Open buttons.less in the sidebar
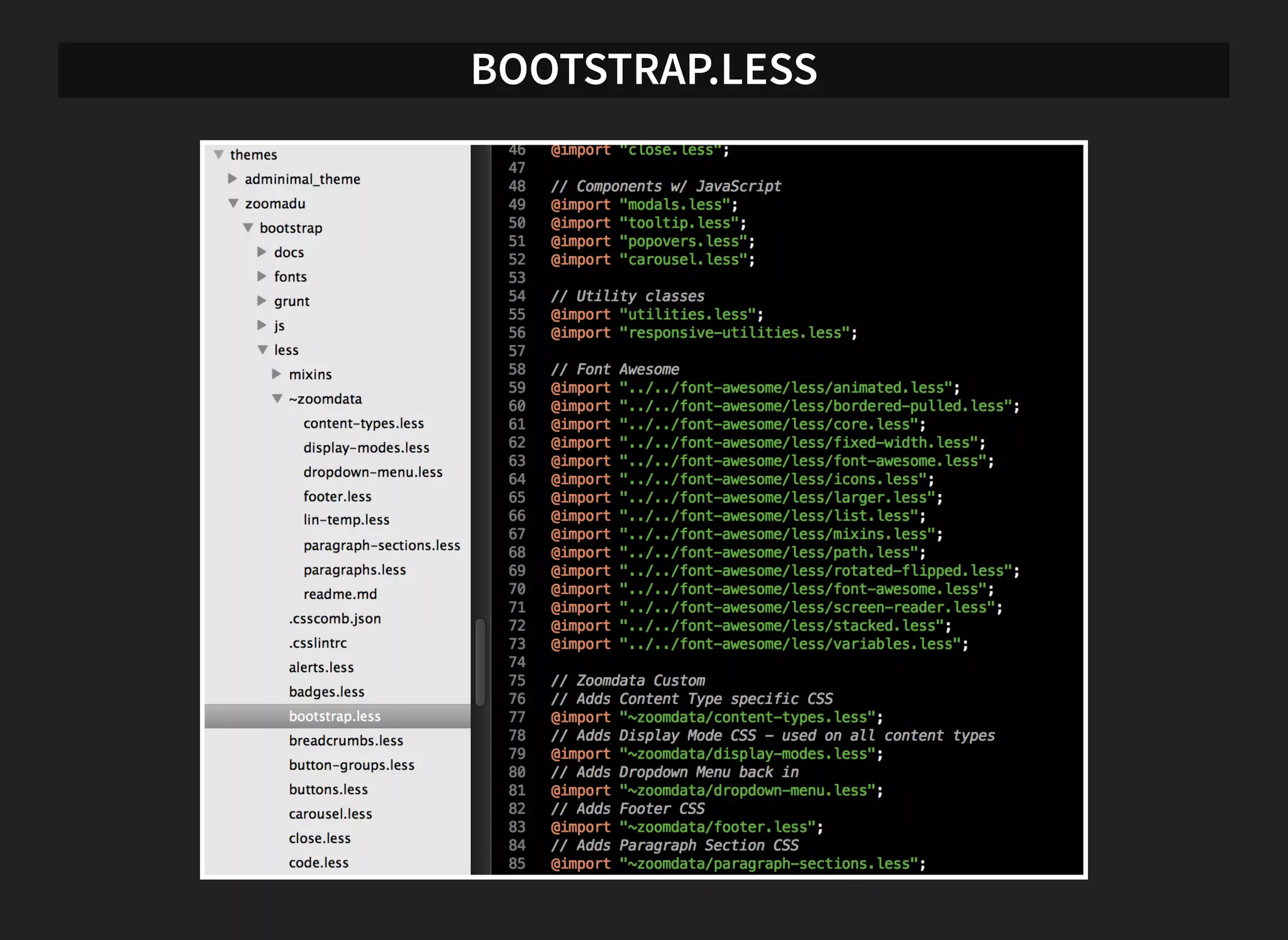This screenshot has height=940, width=1288. pos(328,790)
